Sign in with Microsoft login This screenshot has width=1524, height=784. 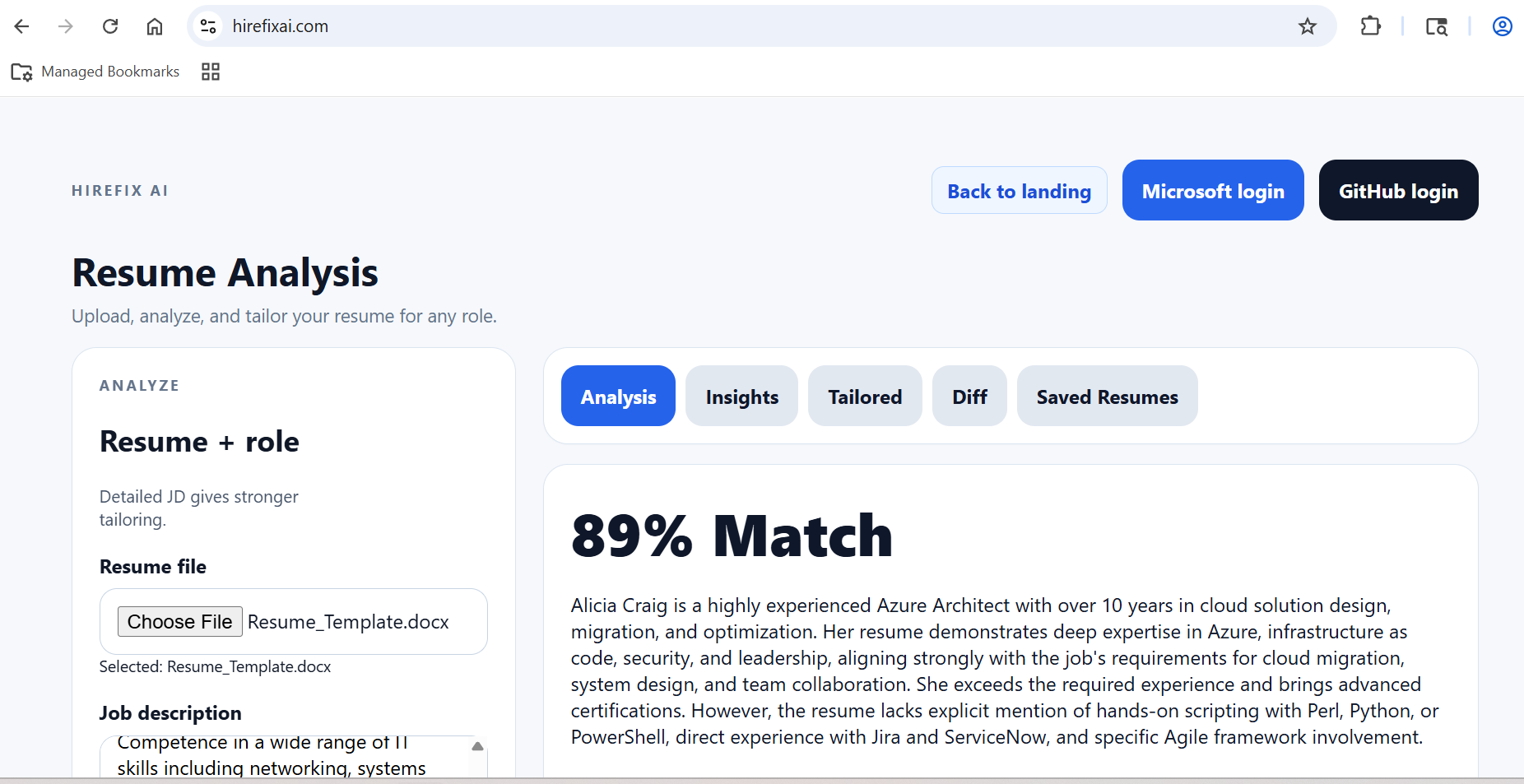click(x=1213, y=191)
